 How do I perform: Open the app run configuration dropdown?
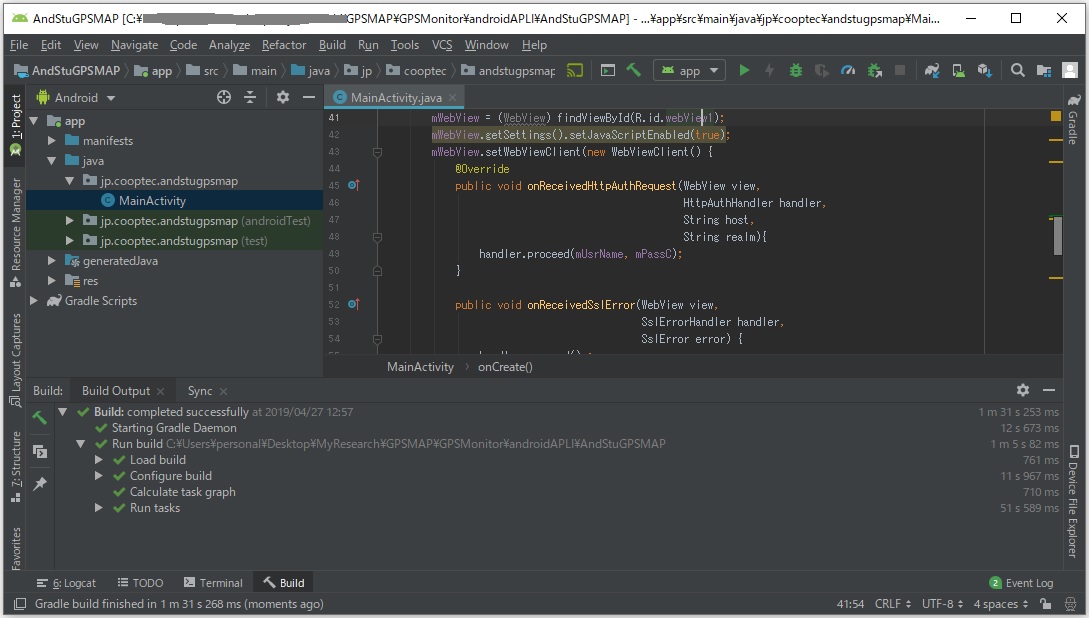[x=689, y=71]
